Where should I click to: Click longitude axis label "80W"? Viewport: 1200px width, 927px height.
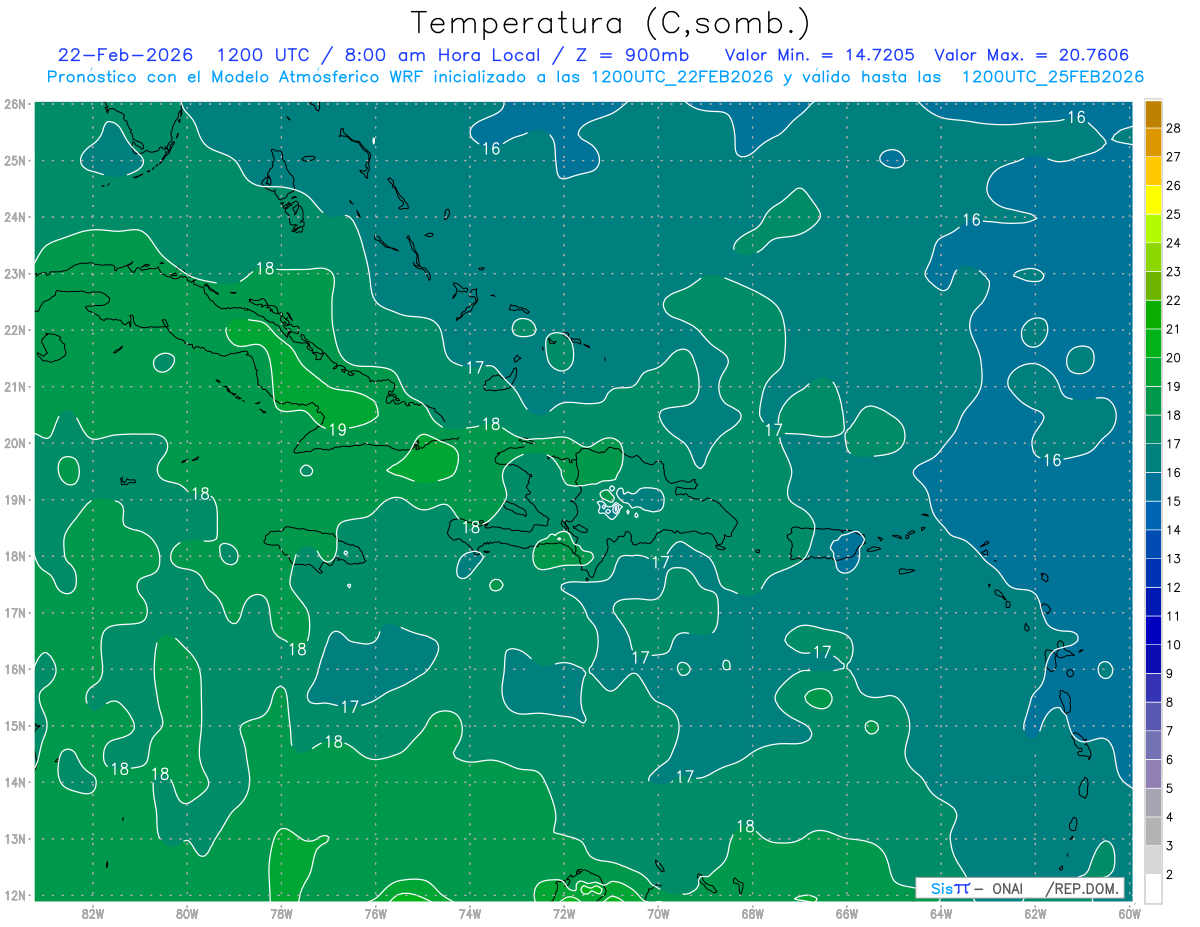click(x=187, y=912)
